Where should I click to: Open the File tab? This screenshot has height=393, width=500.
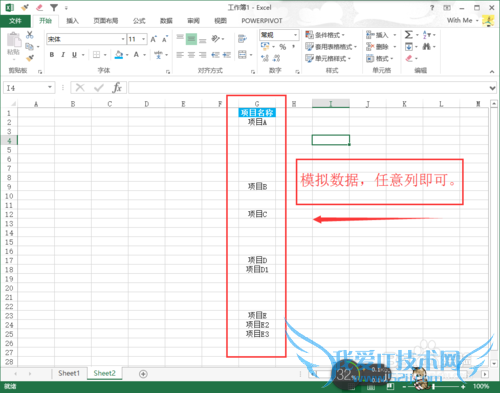(15, 21)
